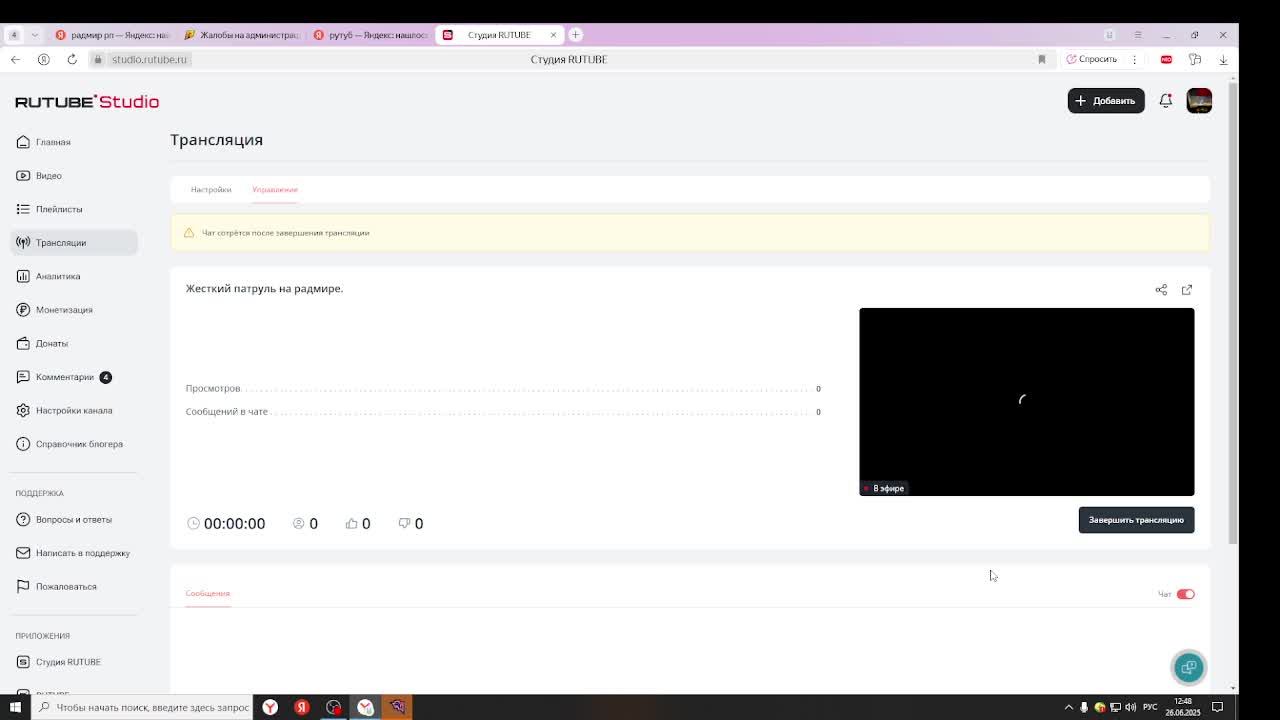Switch to the Управление tab
Screen dimensions: 1280x720
275,189
